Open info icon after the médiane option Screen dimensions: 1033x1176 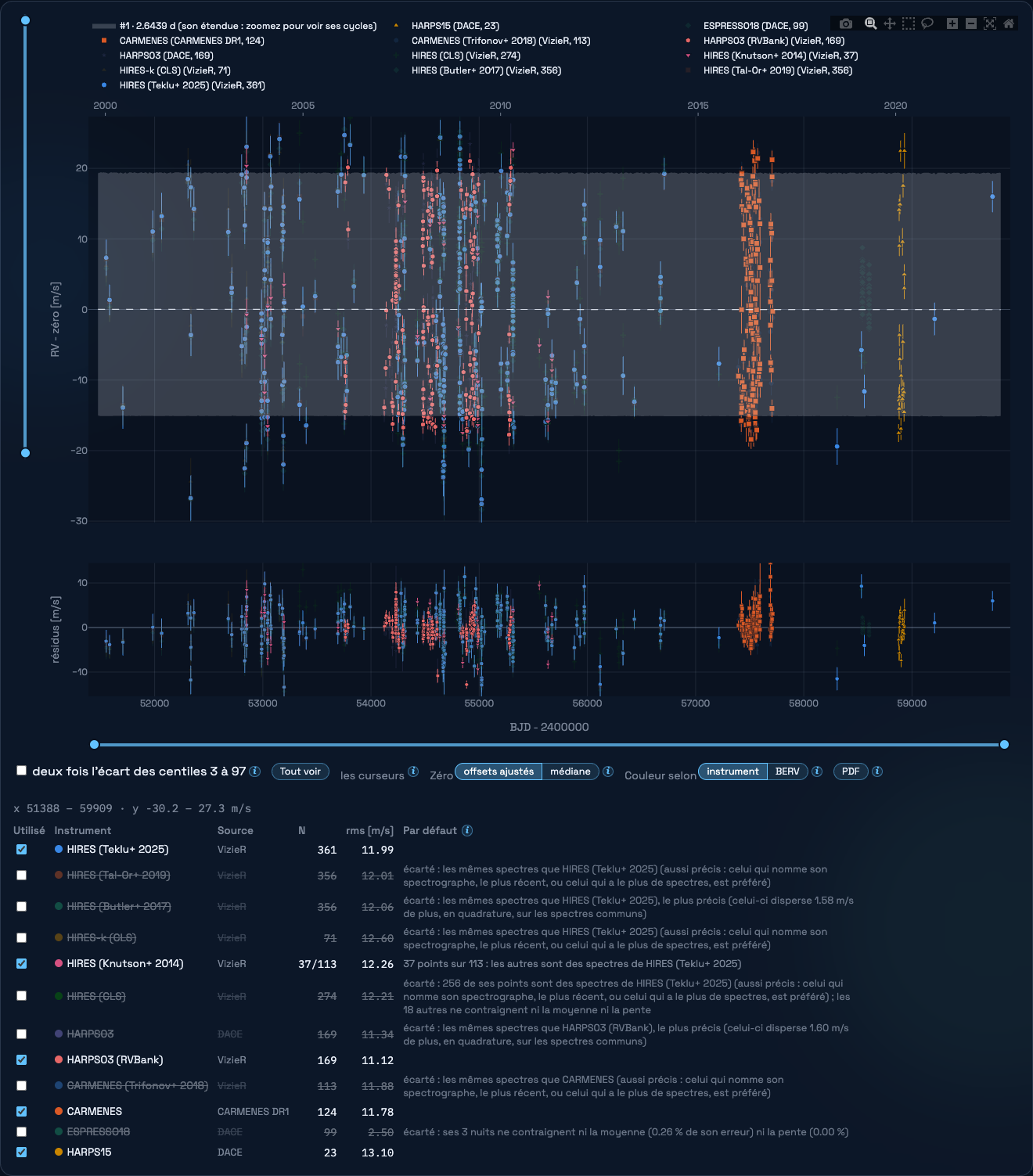pos(608,771)
